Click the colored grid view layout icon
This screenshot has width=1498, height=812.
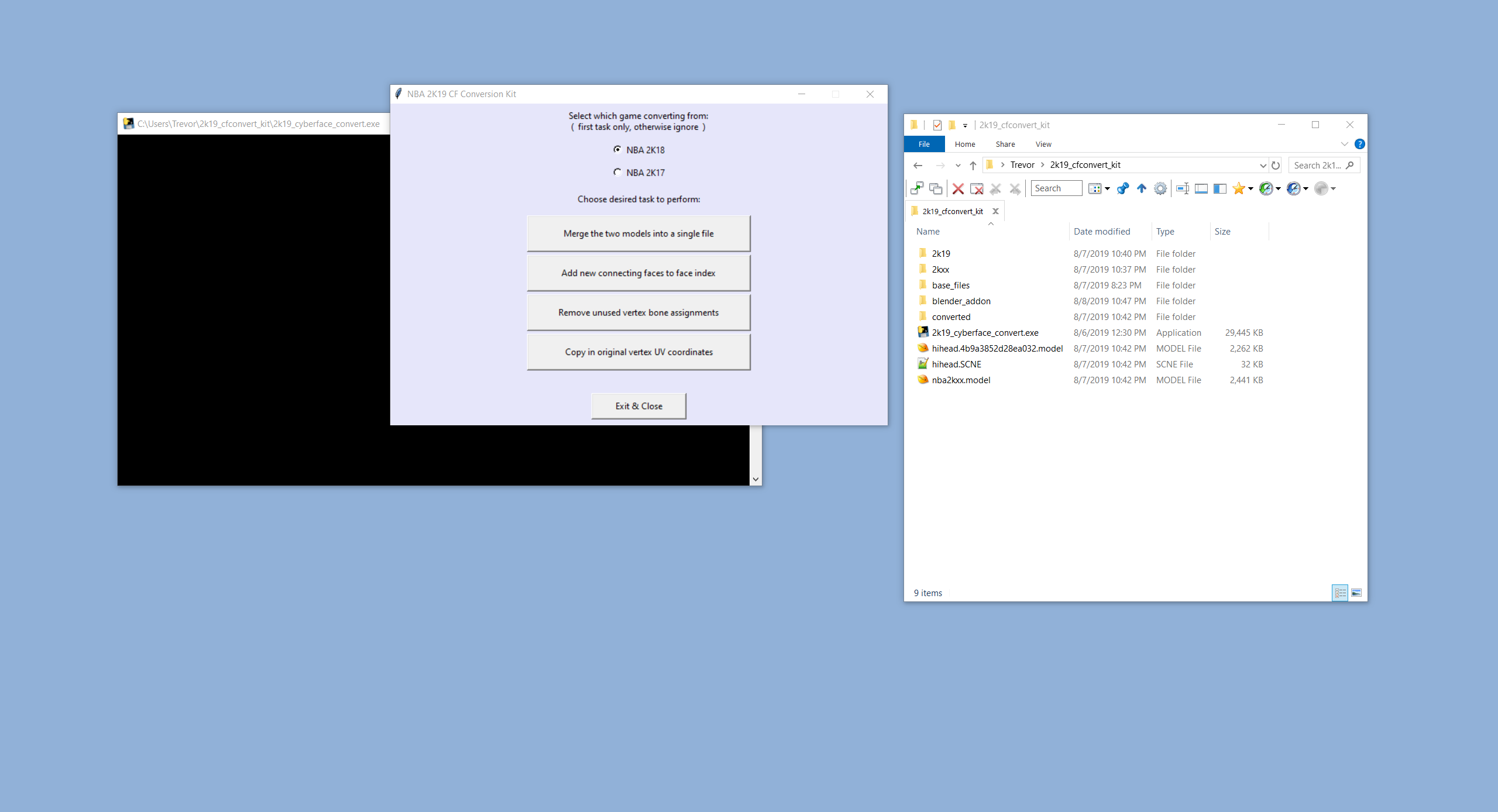point(1094,188)
